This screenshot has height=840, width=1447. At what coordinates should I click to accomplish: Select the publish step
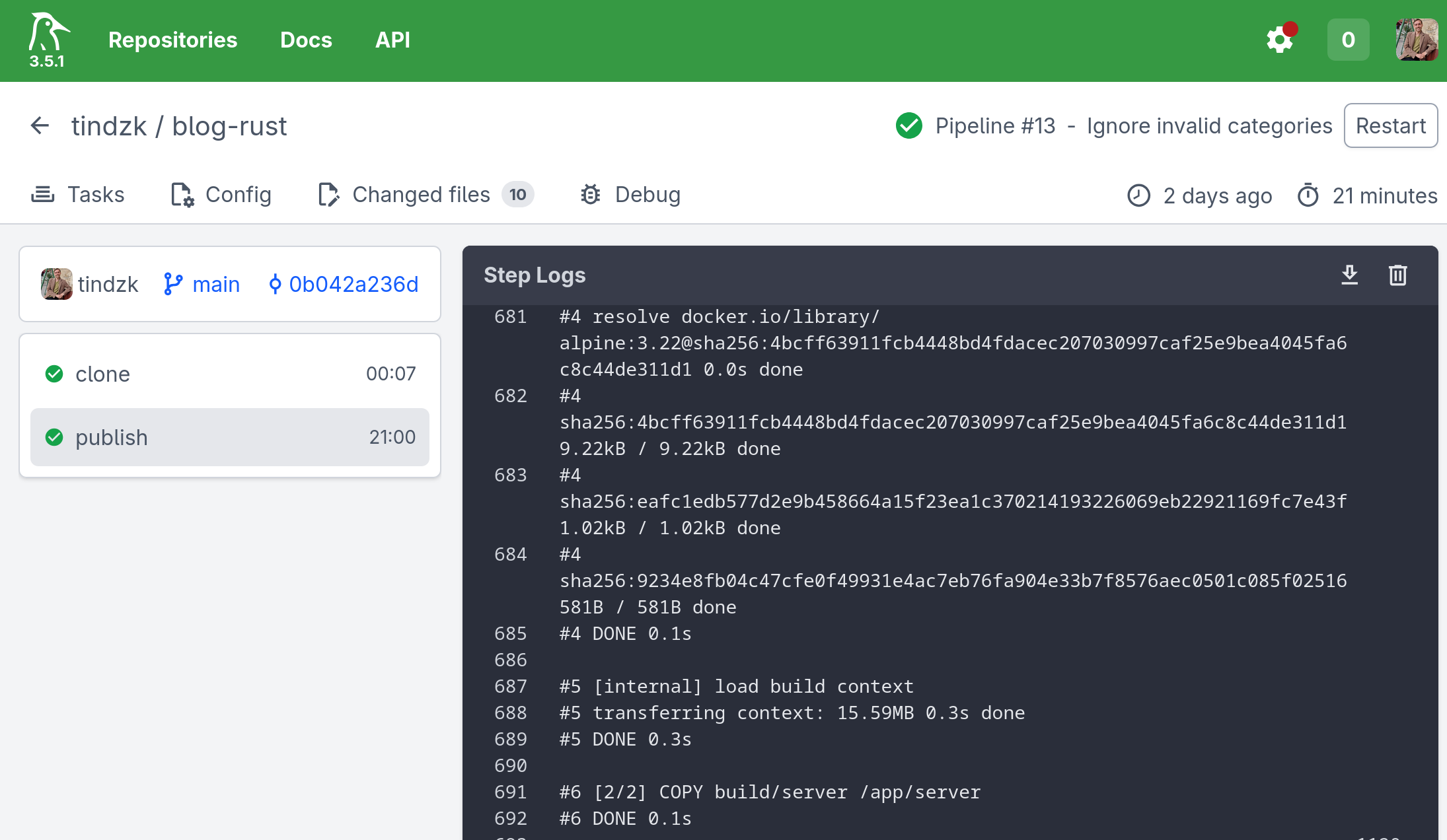point(230,437)
